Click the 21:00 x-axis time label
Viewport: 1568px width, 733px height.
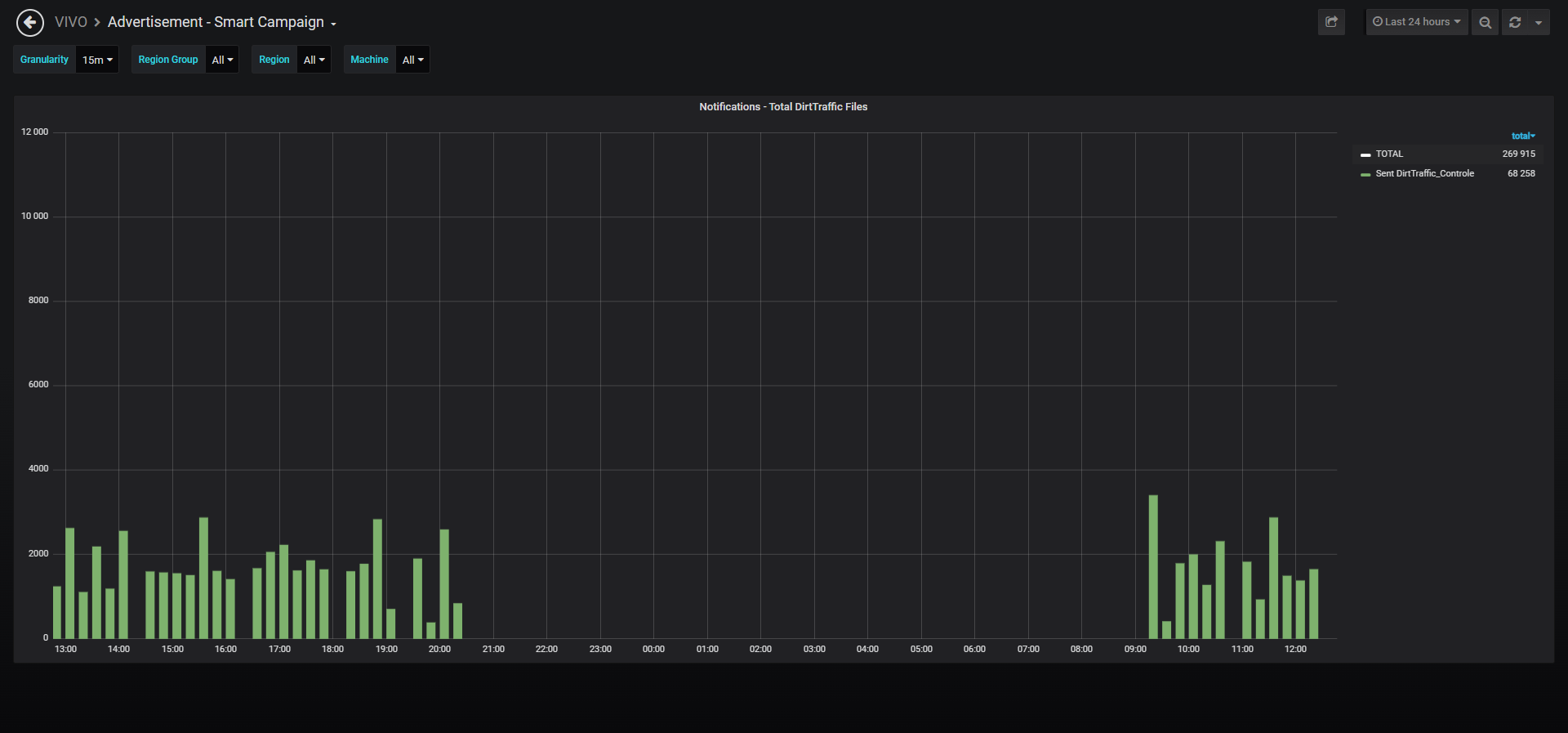pos(493,649)
